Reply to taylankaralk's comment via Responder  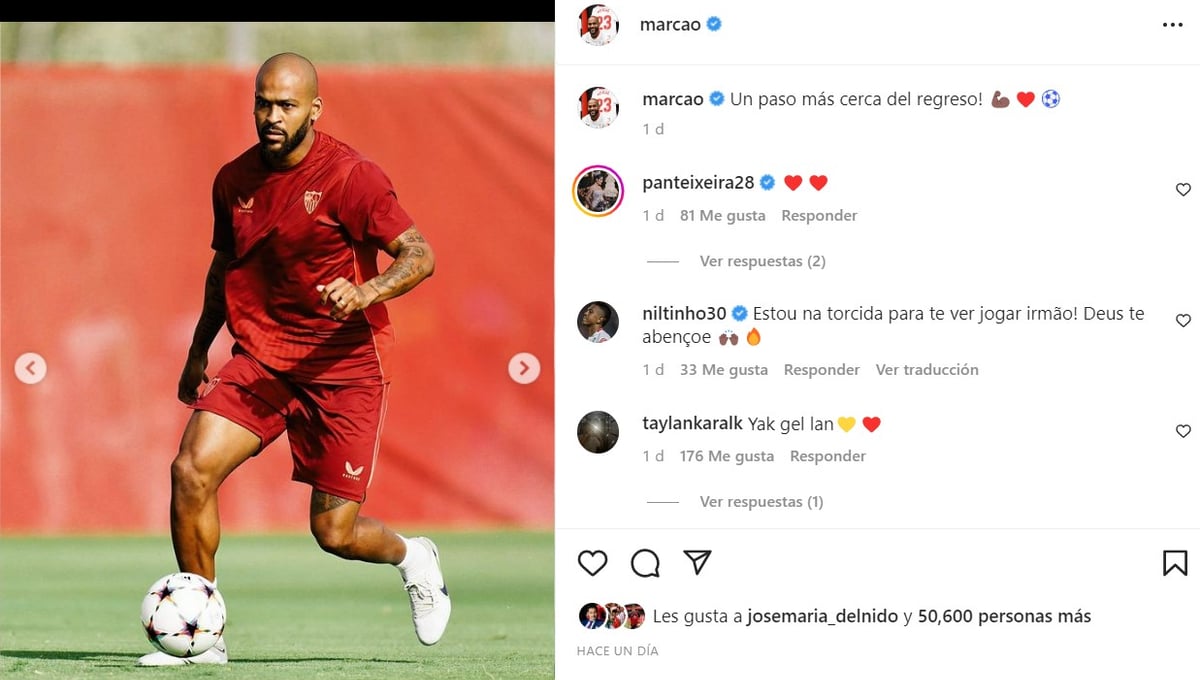pos(828,456)
